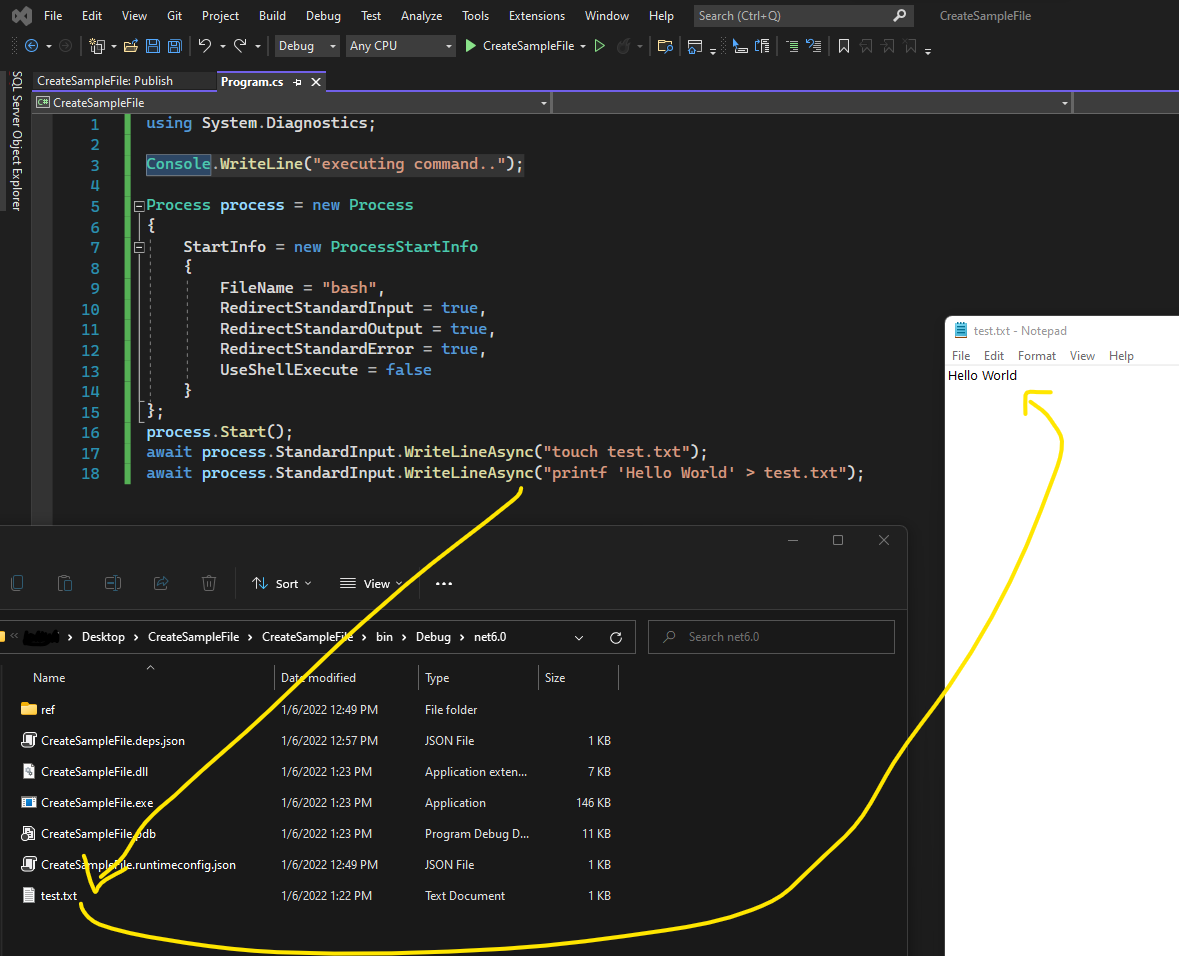This screenshot has width=1179, height=957.
Task: Toggle a bookmark using the toolbar icon
Action: click(844, 46)
